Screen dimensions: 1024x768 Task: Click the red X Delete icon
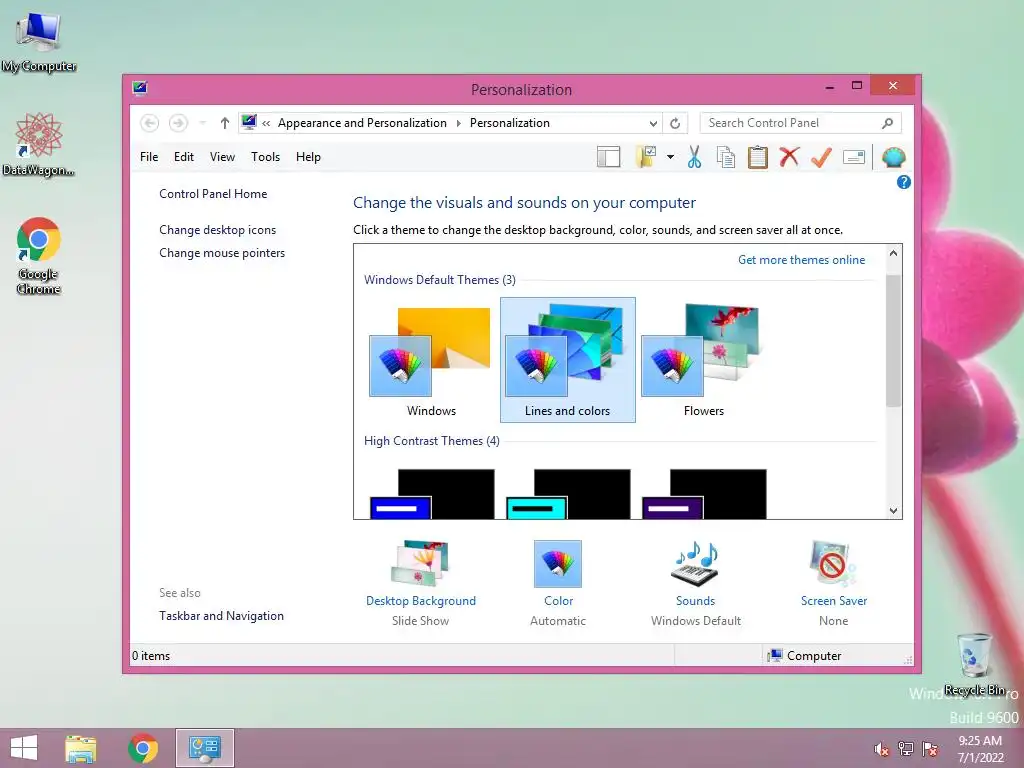point(789,157)
